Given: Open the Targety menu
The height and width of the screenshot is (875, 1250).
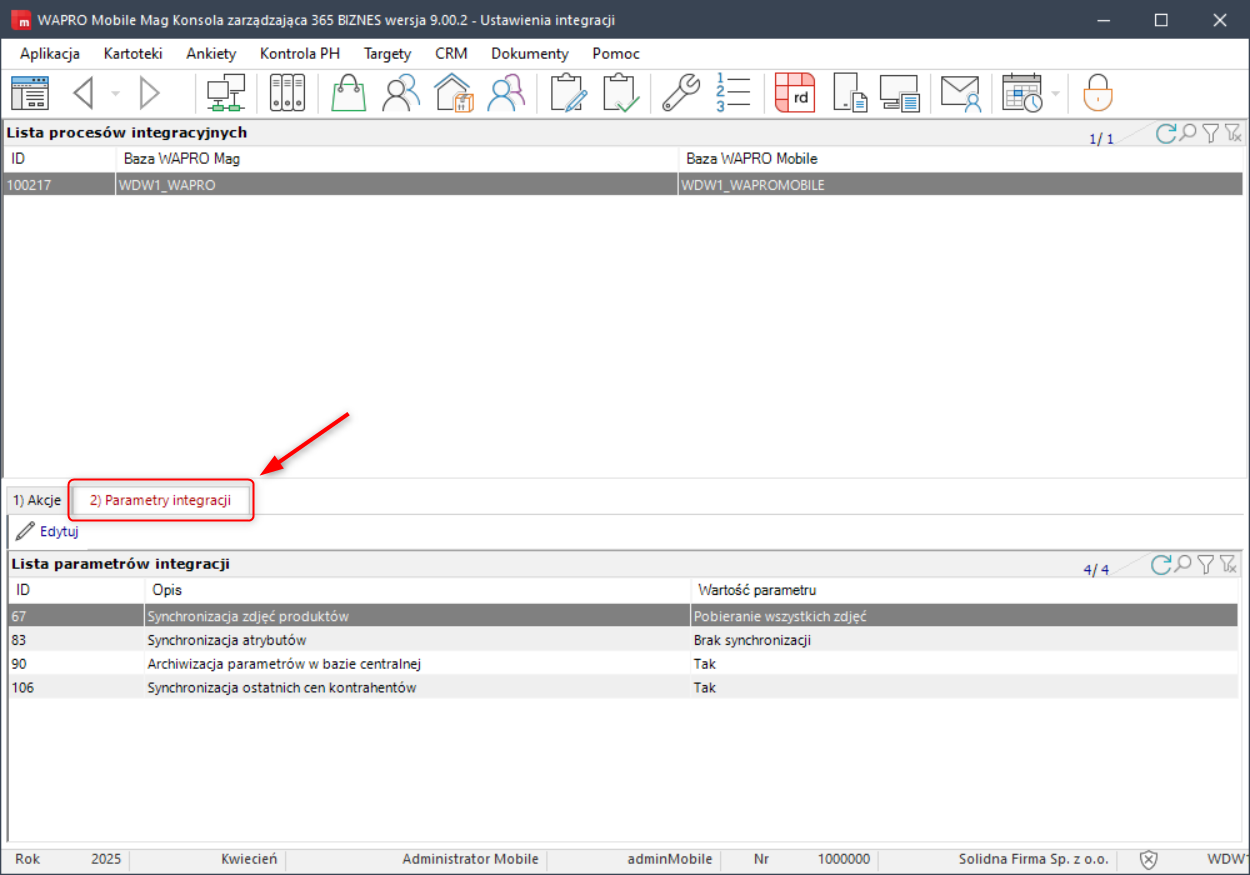Looking at the screenshot, I should click(x=387, y=54).
